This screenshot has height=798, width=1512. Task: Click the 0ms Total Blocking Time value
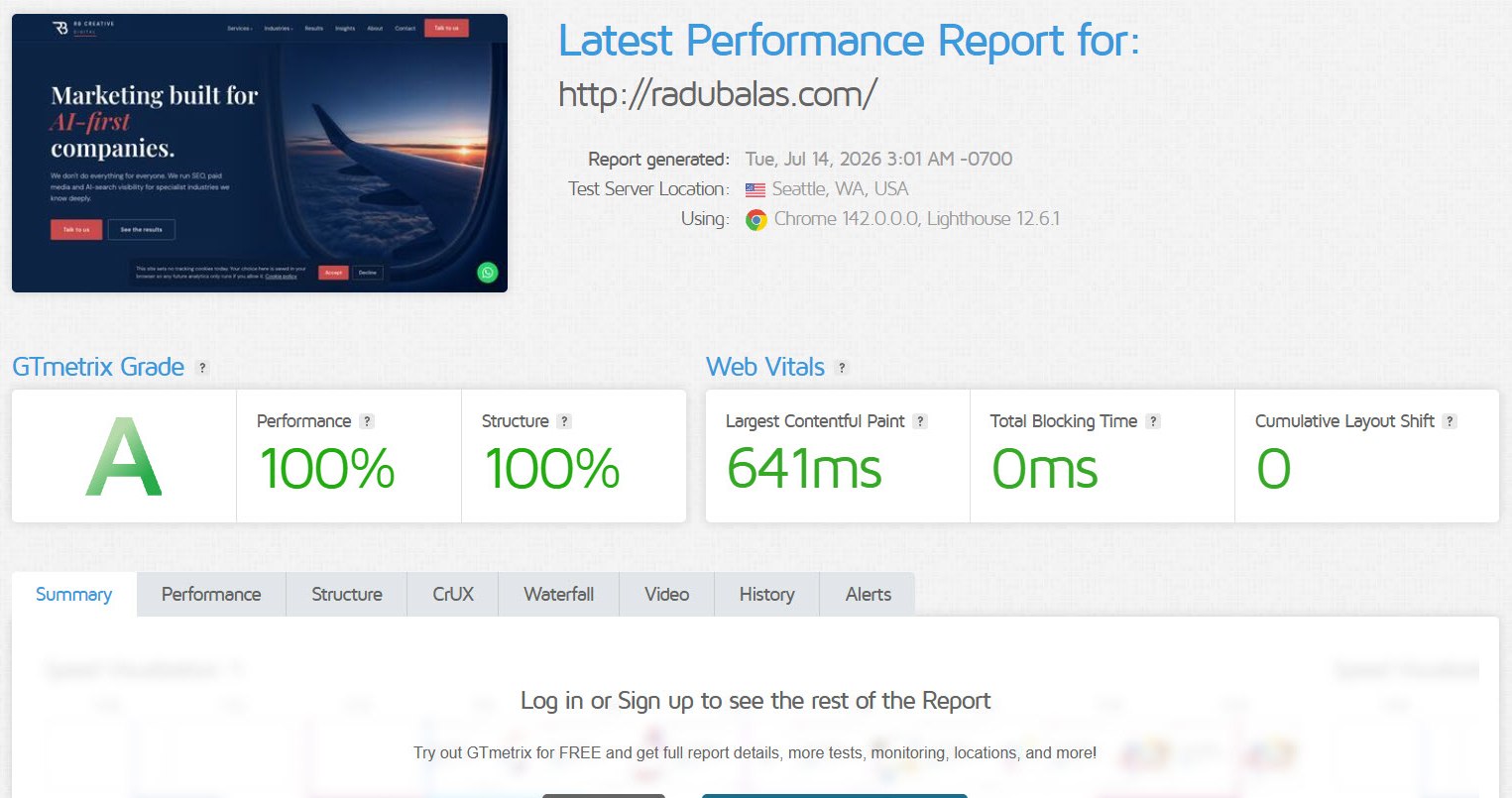point(1045,469)
